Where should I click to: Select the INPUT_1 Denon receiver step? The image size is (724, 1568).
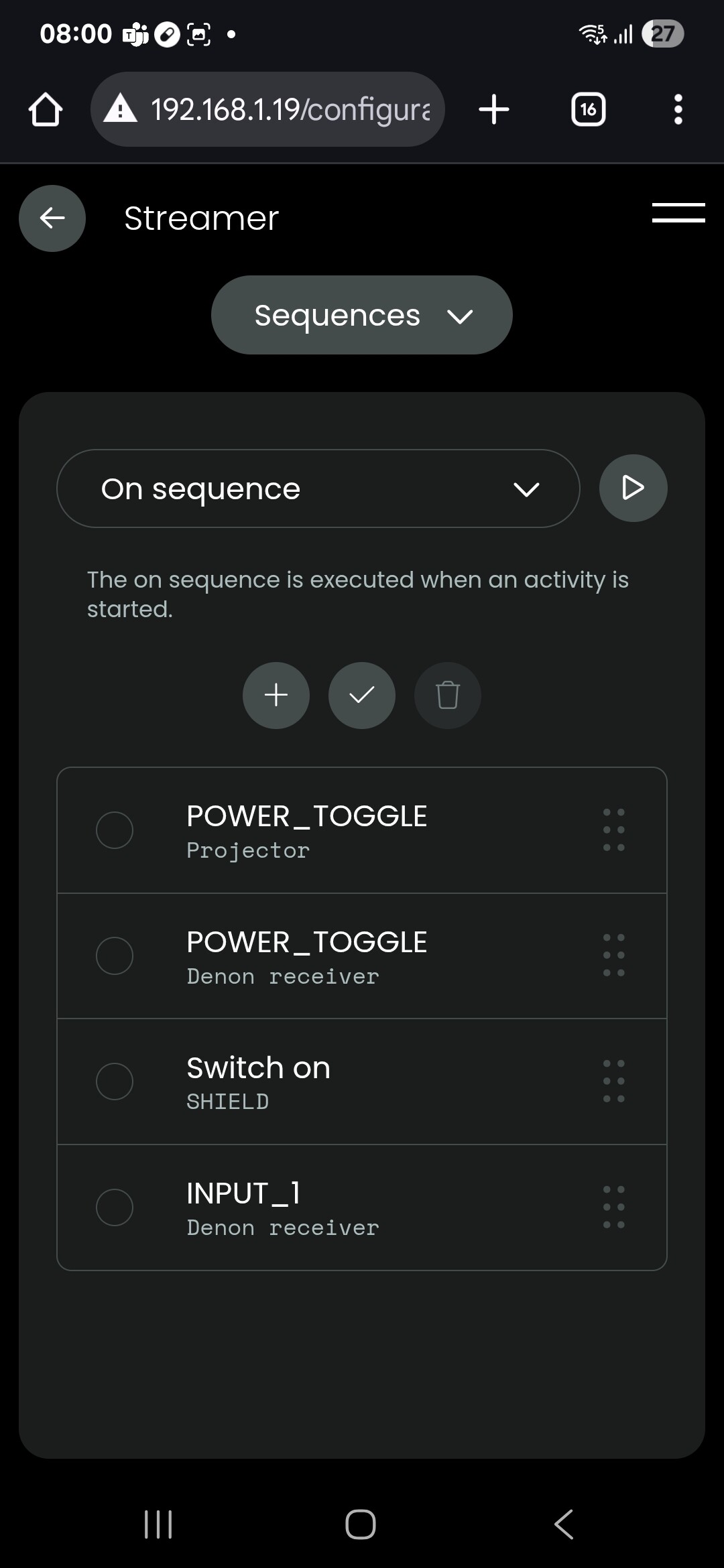click(x=115, y=1207)
